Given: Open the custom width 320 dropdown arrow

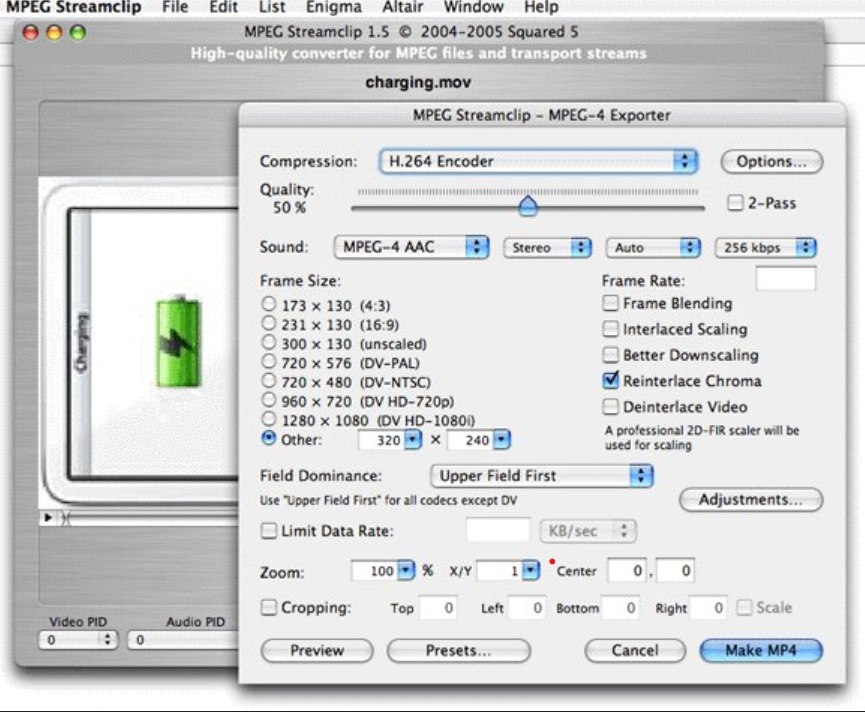Looking at the screenshot, I should click(413, 440).
